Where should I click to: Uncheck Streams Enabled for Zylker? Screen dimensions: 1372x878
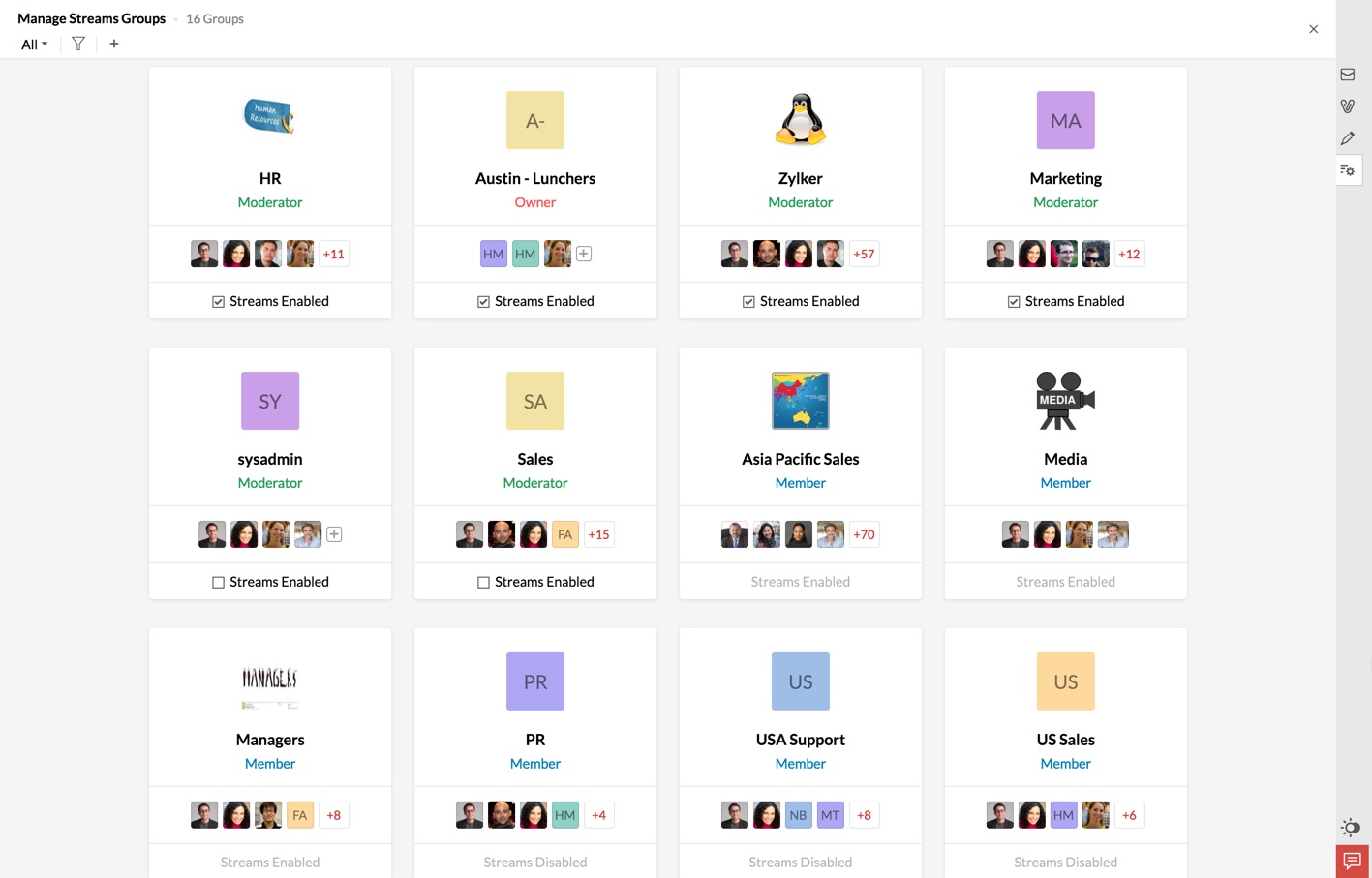point(749,302)
